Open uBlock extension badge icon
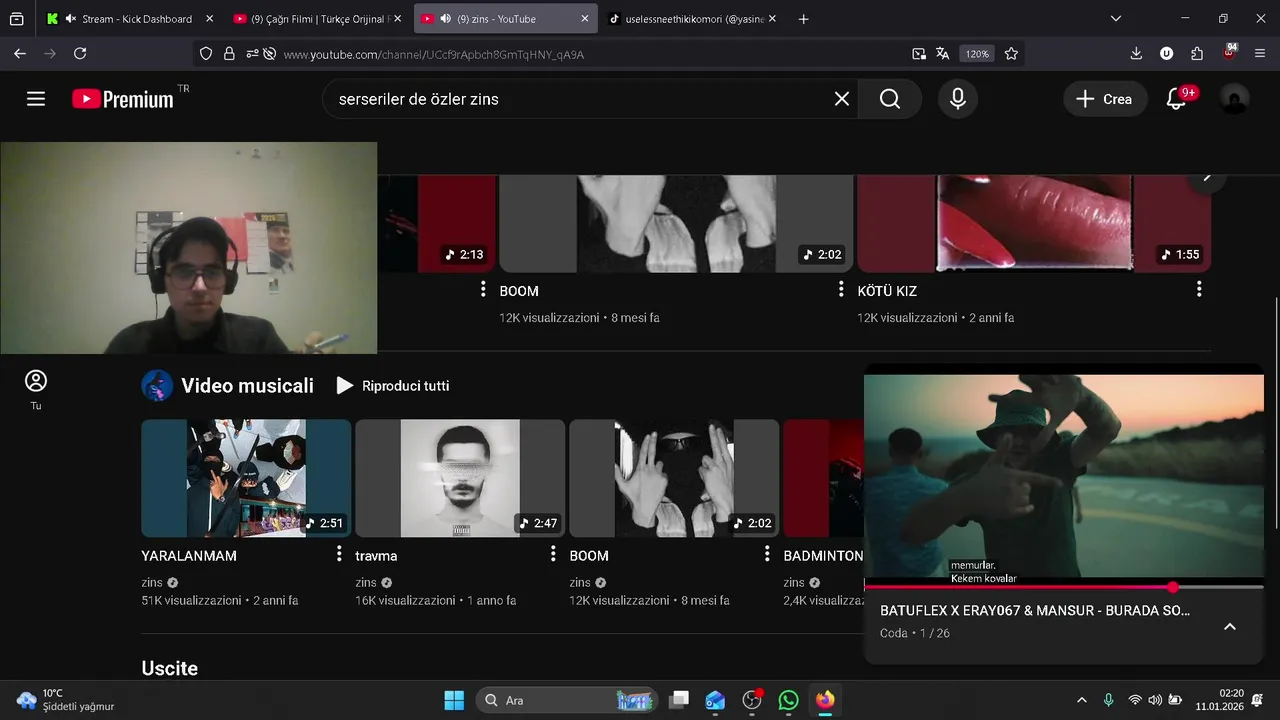This screenshot has height=720, width=1280. [1229, 53]
